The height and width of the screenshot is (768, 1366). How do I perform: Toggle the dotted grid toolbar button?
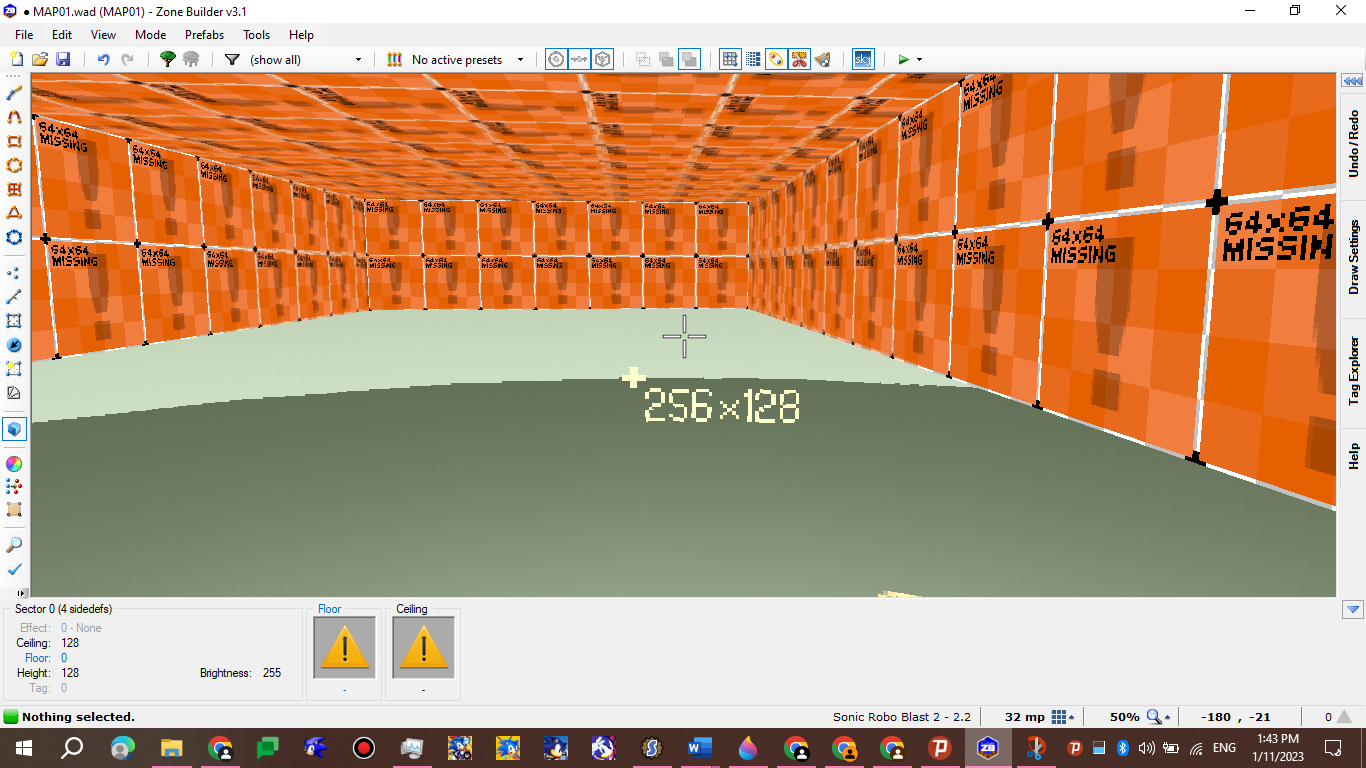coord(753,59)
